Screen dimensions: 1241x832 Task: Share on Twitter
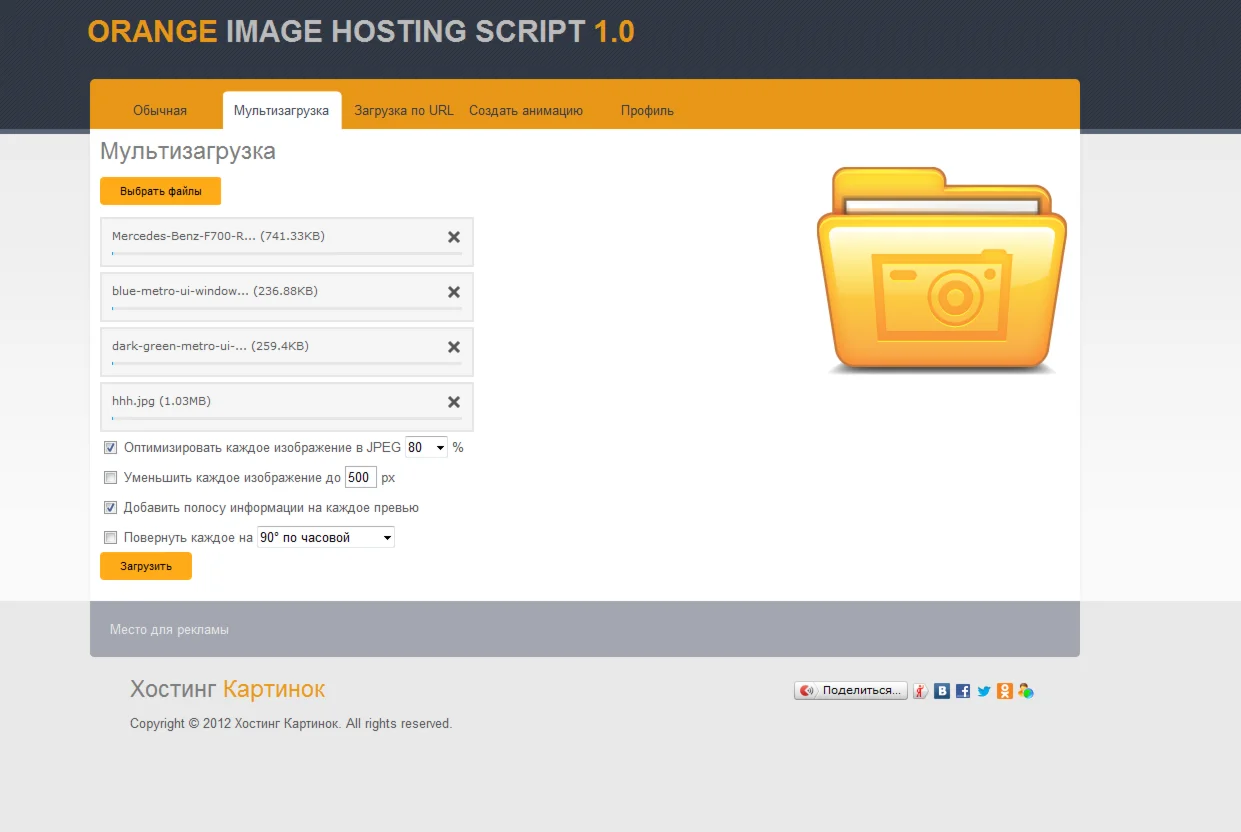(984, 691)
